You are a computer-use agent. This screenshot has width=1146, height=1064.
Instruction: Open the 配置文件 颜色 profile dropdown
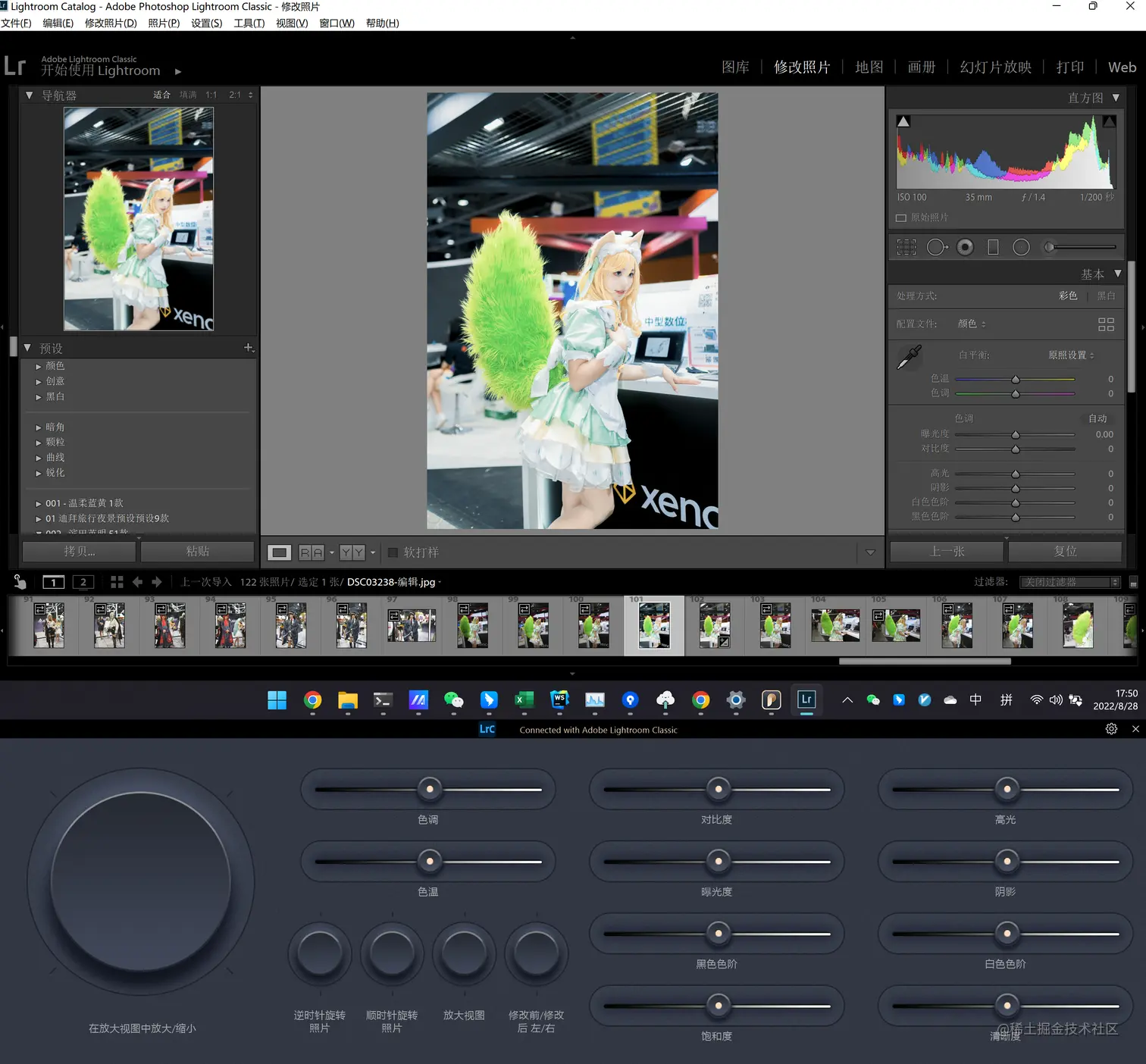click(972, 324)
